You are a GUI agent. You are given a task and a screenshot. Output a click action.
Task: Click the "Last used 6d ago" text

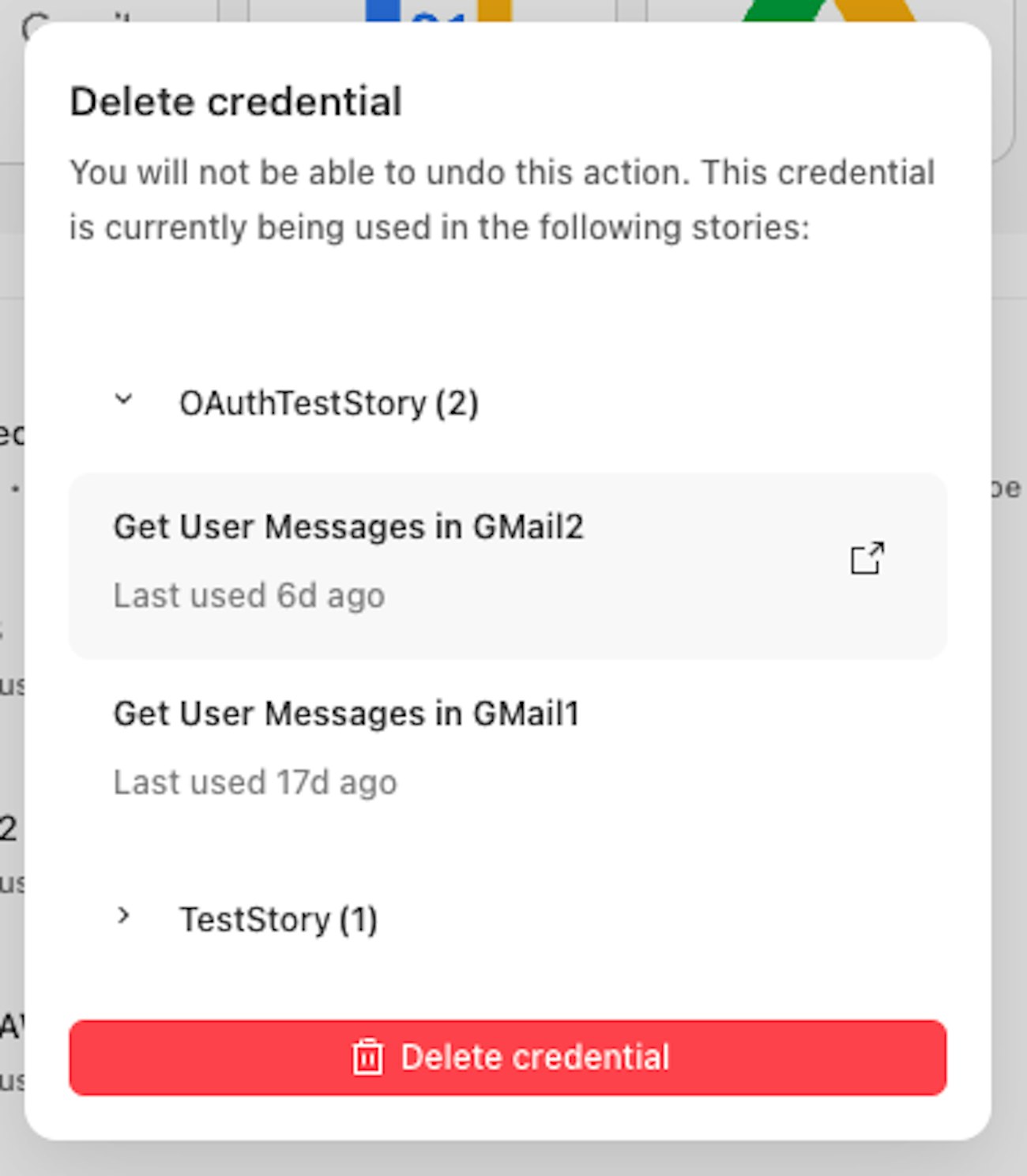click(249, 596)
